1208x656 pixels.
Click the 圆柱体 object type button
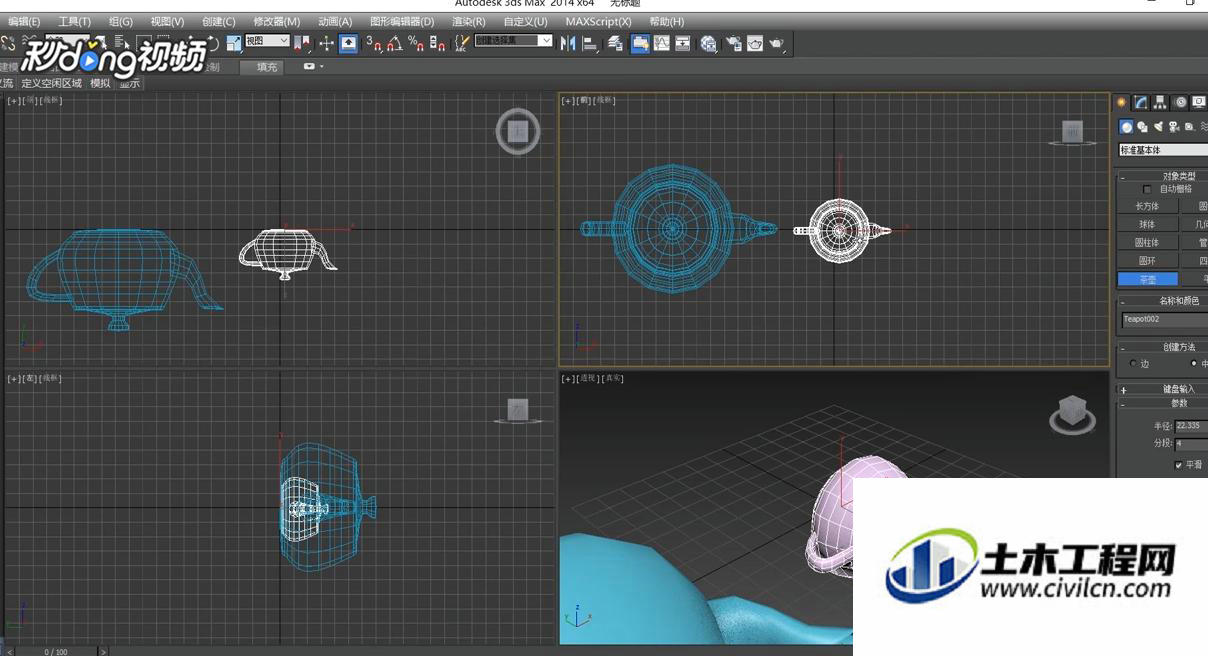pyautogui.click(x=1148, y=242)
